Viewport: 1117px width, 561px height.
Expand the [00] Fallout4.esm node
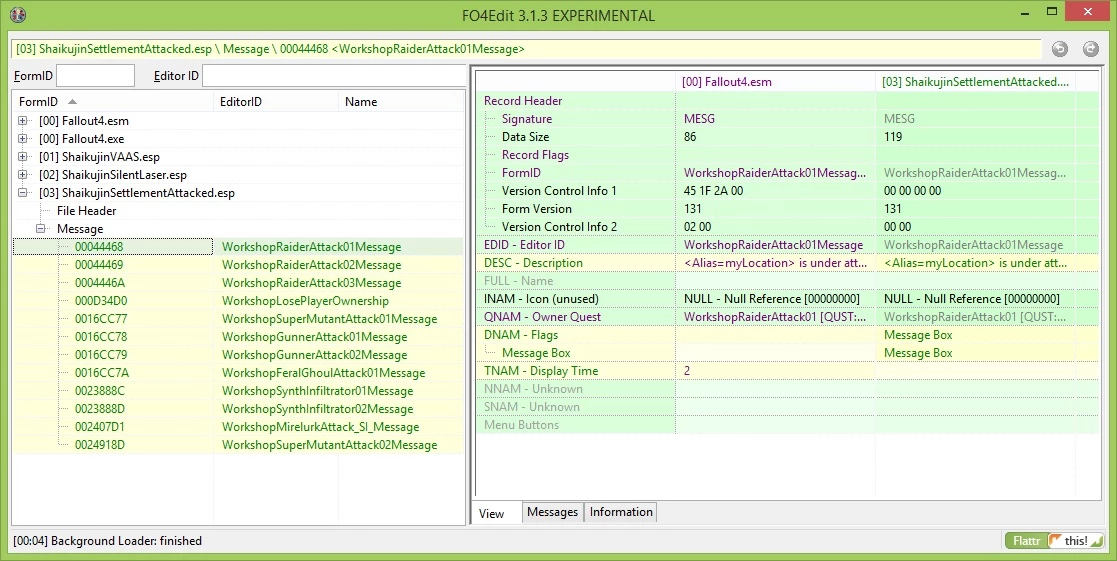23,121
